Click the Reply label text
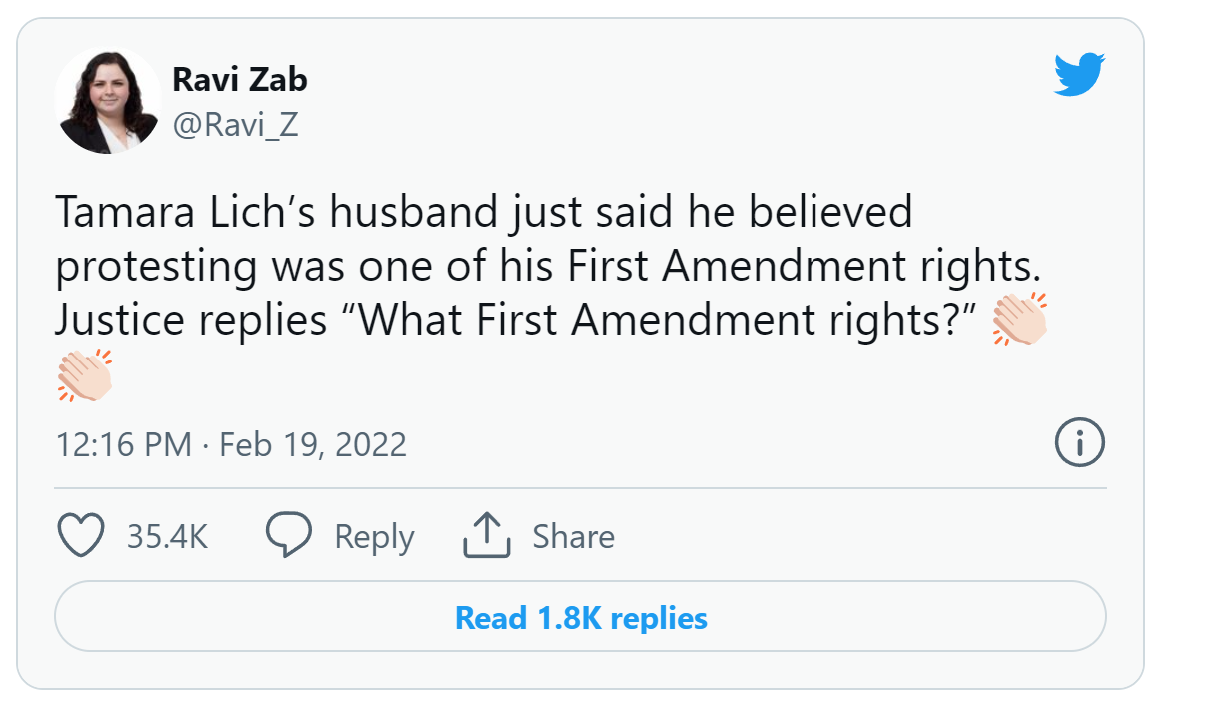 click(x=374, y=535)
